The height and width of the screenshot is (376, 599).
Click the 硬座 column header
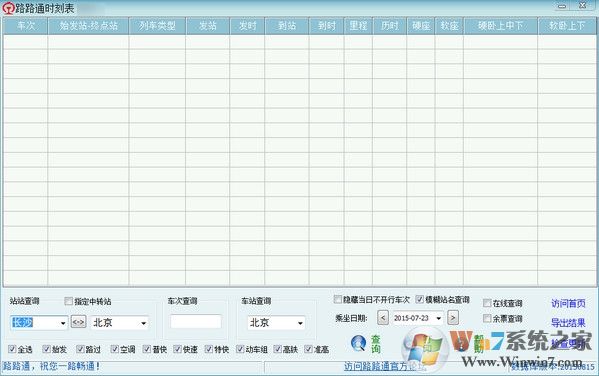click(x=421, y=26)
